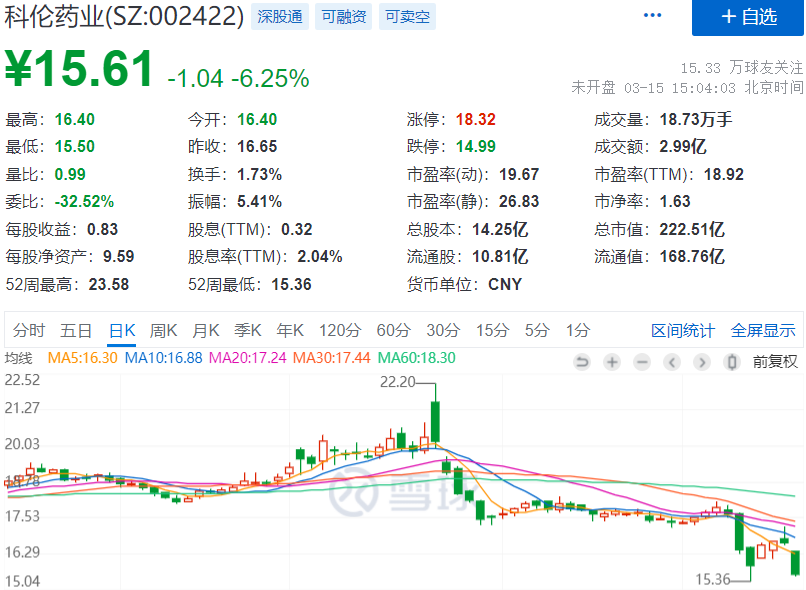This screenshot has height=590, width=806.
Task: Click the 委比 value -32.52%
Action: coord(84,201)
